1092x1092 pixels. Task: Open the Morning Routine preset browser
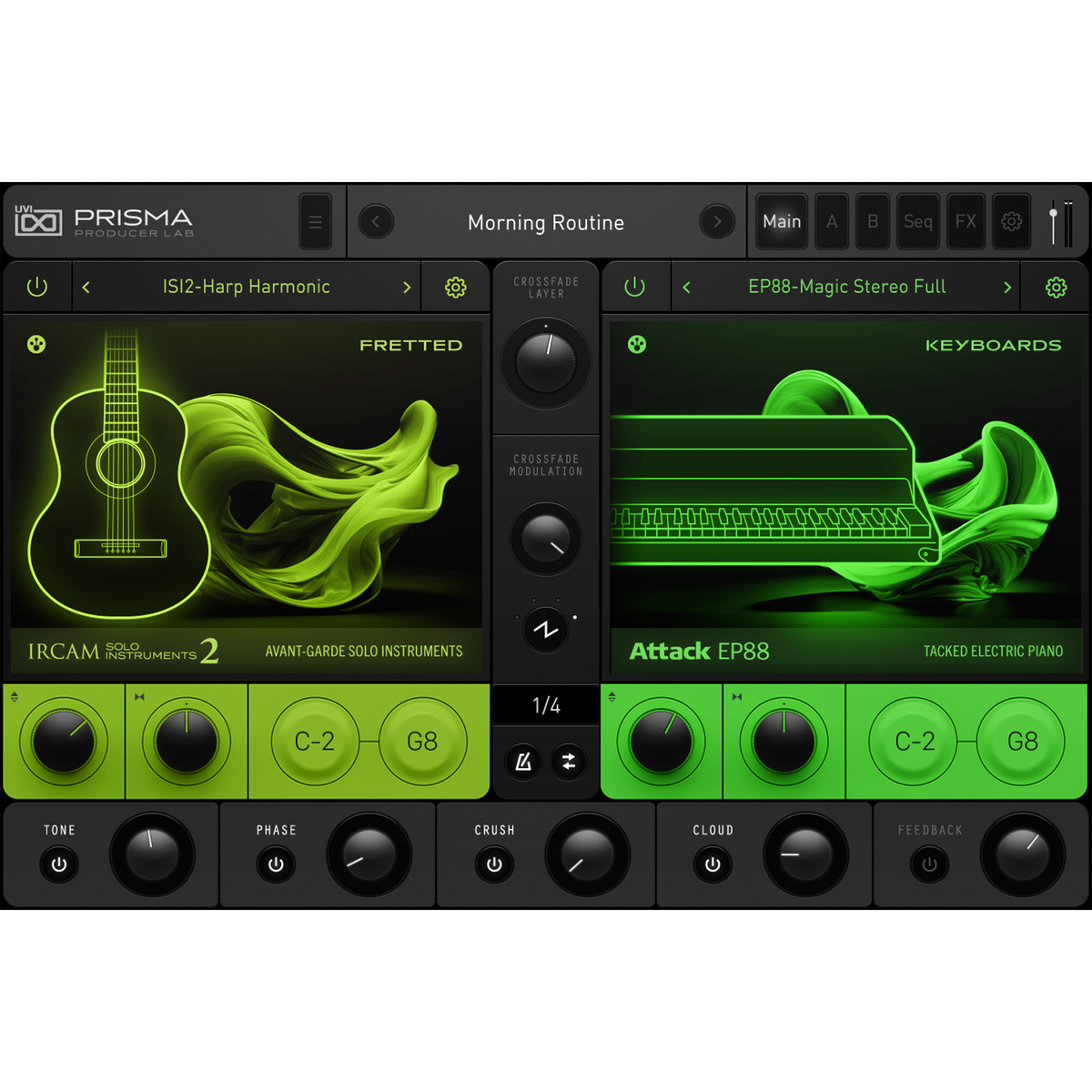(546, 223)
